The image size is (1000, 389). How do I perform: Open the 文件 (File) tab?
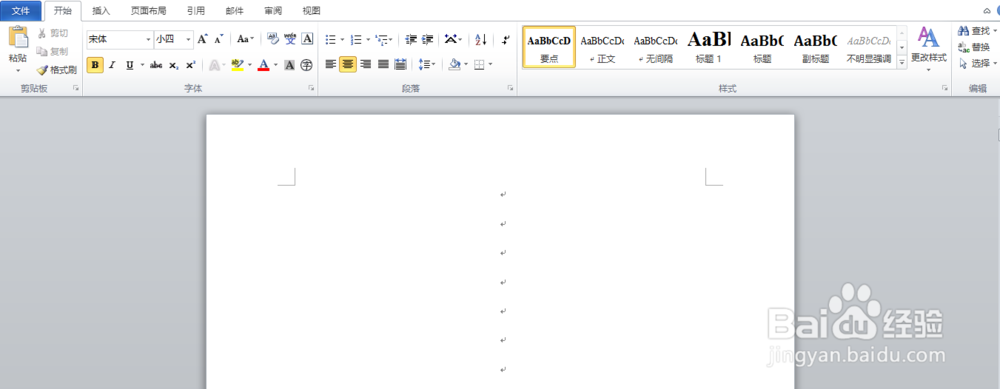coord(21,11)
